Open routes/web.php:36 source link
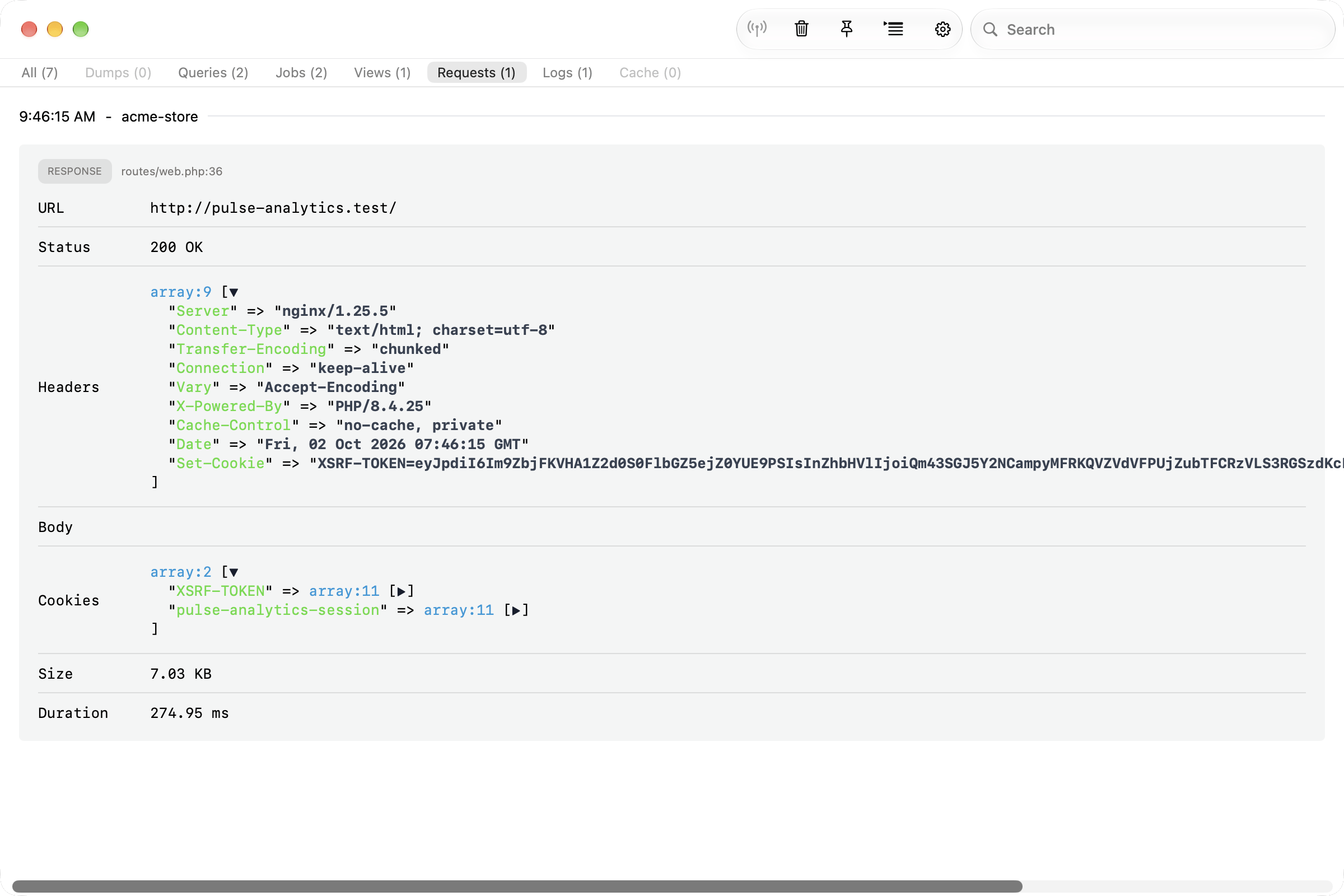This screenshot has height=896, width=1344. click(171, 171)
